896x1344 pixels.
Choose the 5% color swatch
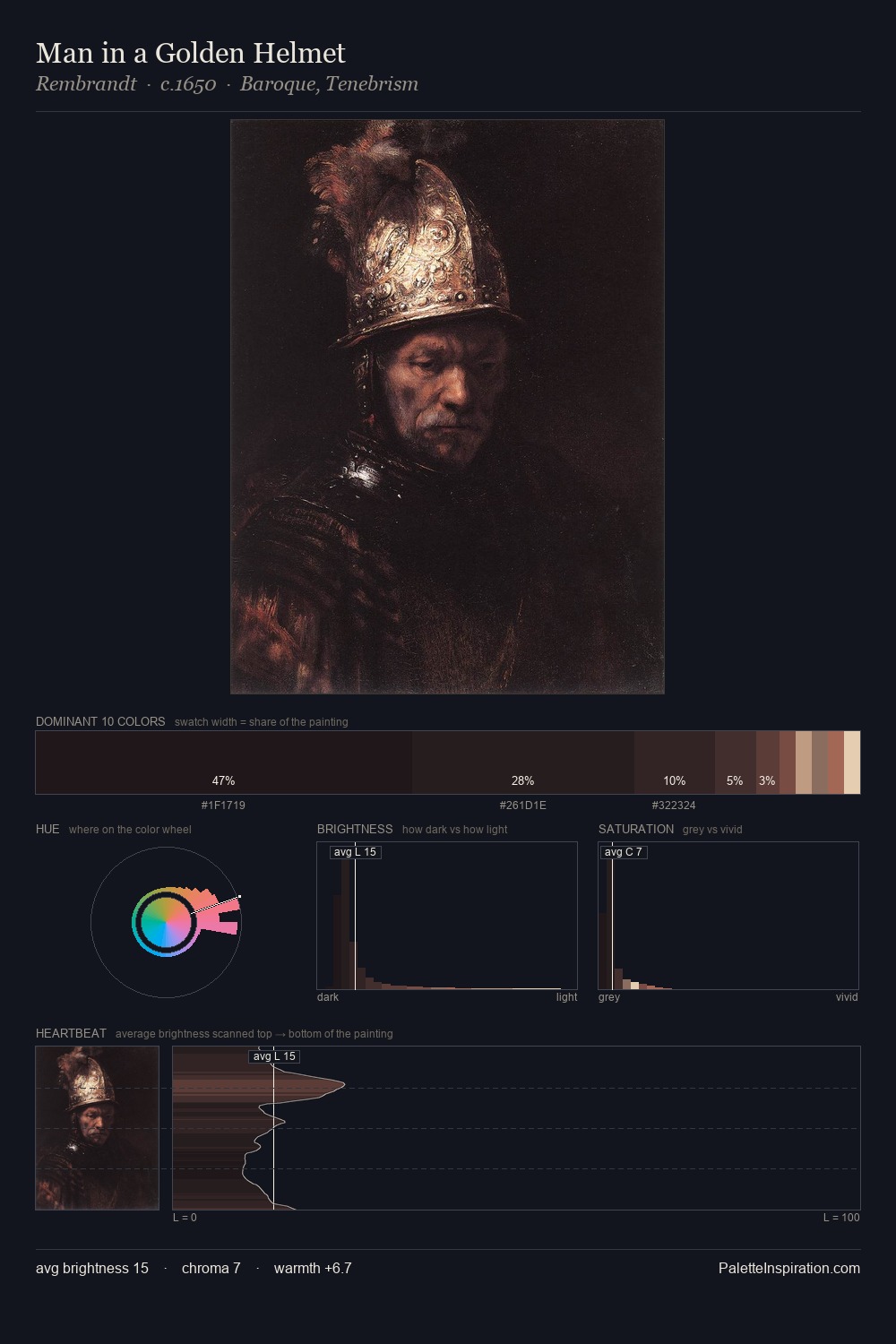pyautogui.click(x=736, y=762)
